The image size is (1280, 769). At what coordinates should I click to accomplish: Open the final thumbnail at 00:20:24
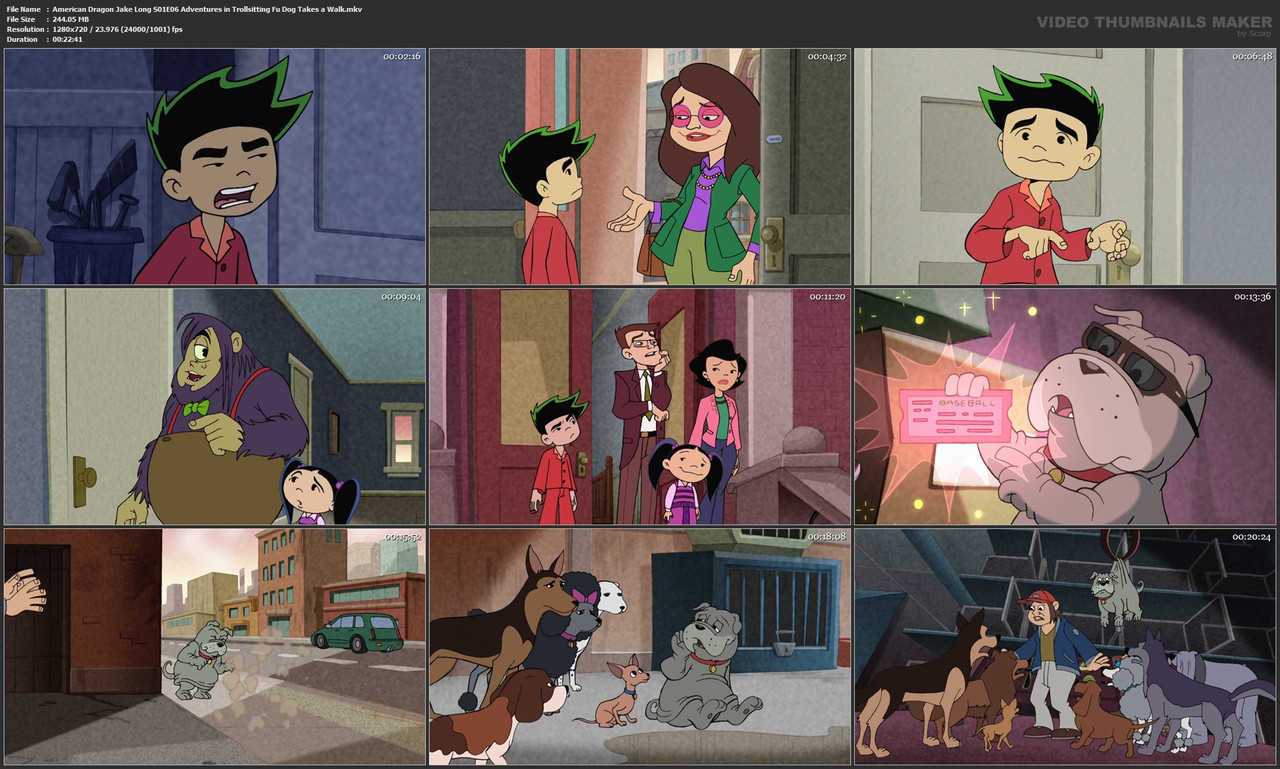tap(1064, 647)
